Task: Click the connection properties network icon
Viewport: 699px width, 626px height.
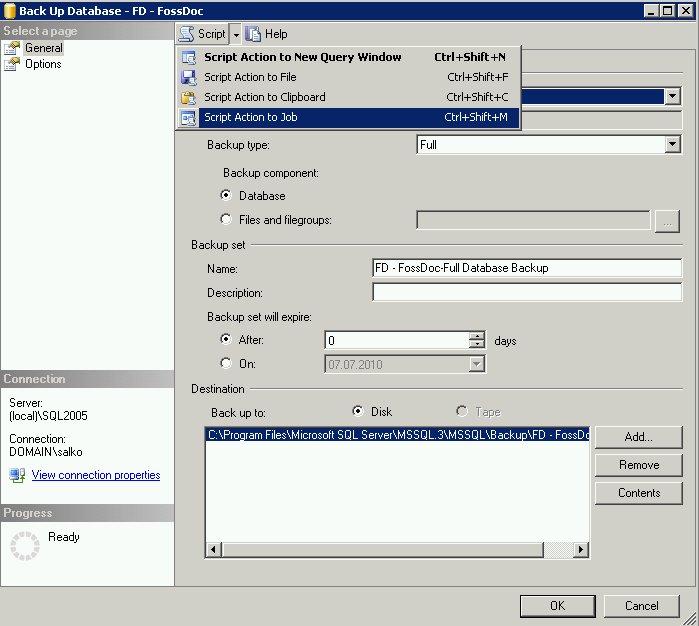Action: click(x=17, y=475)
